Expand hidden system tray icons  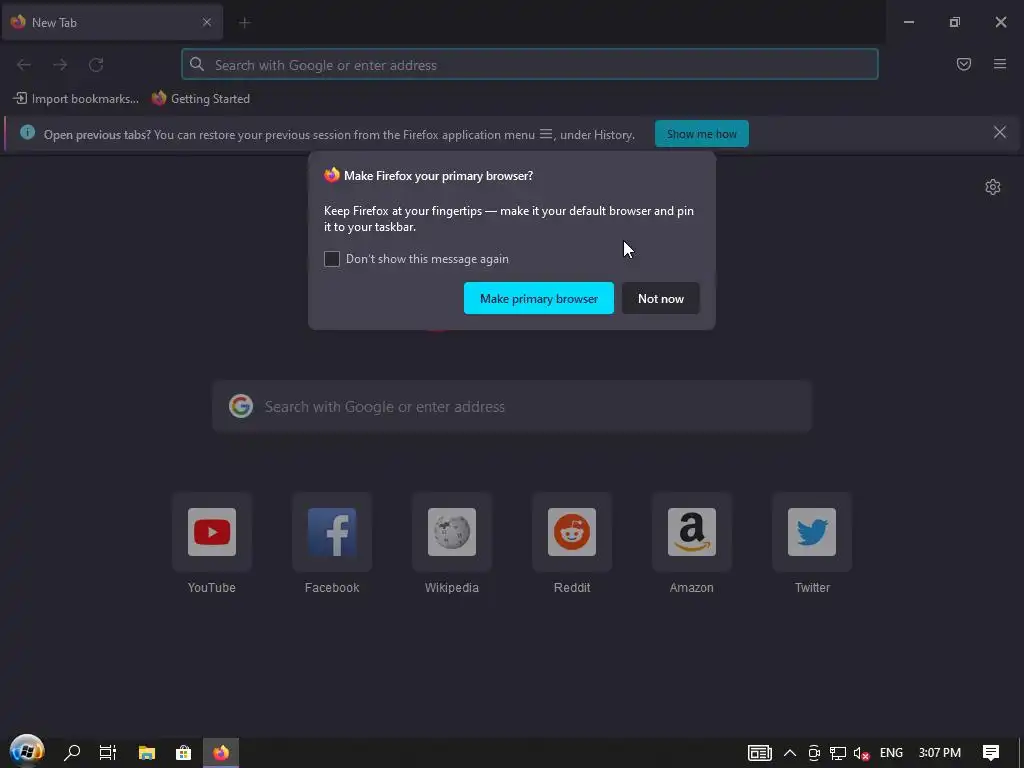[790, 753]
